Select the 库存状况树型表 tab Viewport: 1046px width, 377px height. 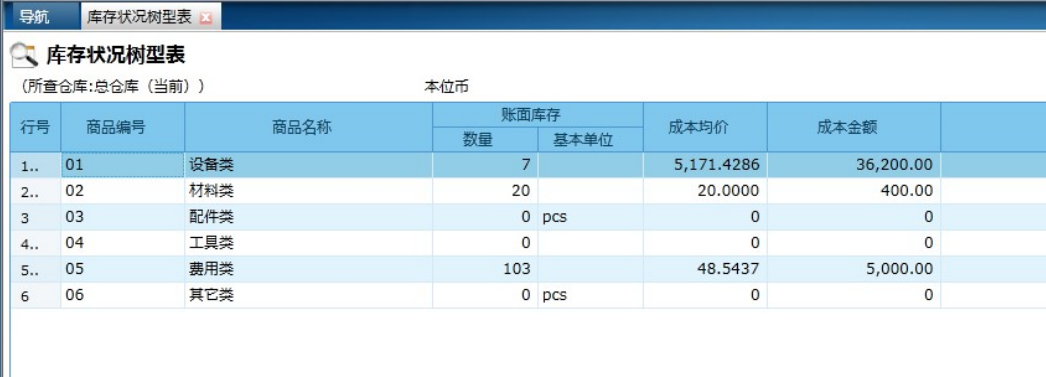pyautogui.click(x=139, y=17)
